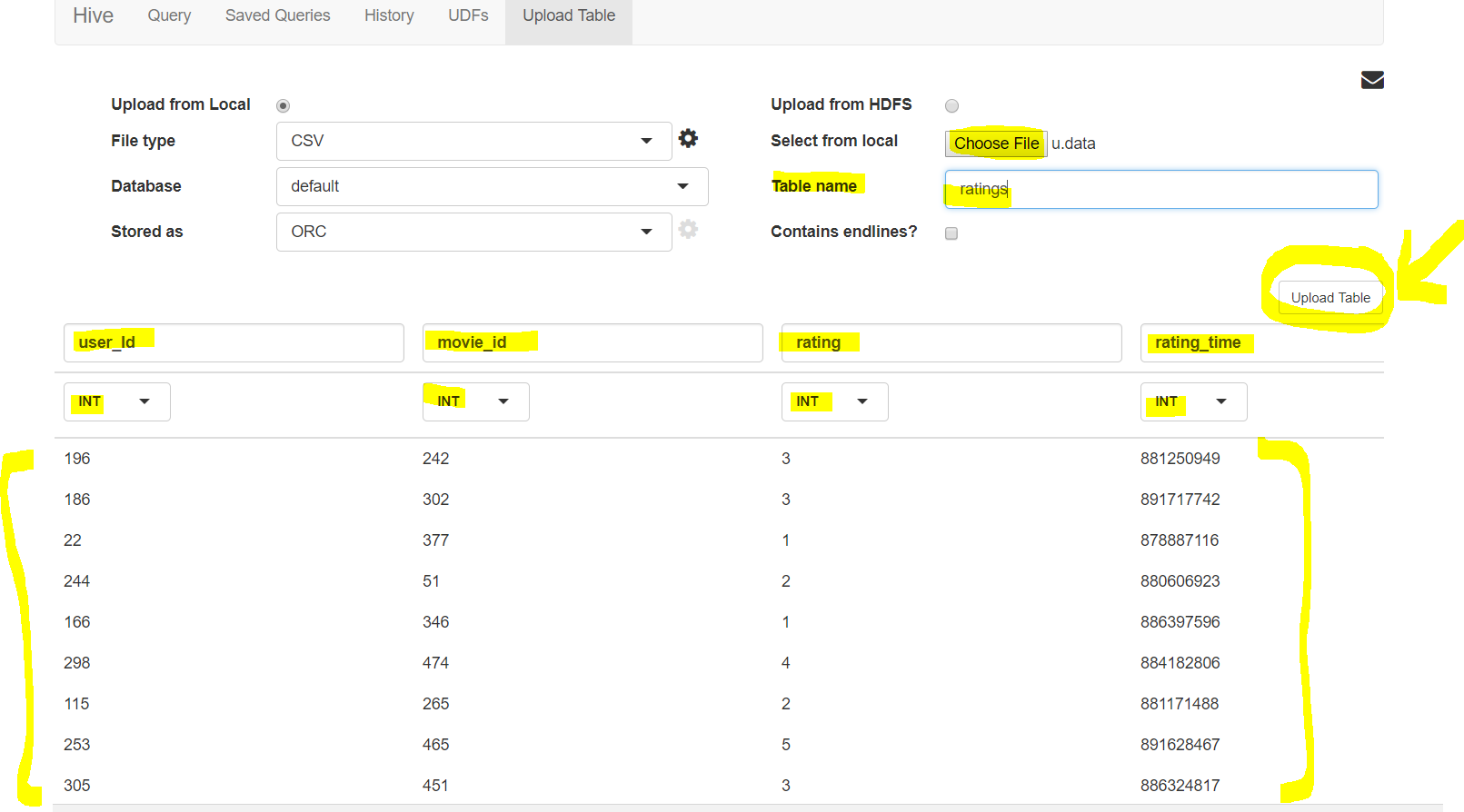Open the notifications envelope icon
The image size is (1464, 812).
coord(1372,80)
